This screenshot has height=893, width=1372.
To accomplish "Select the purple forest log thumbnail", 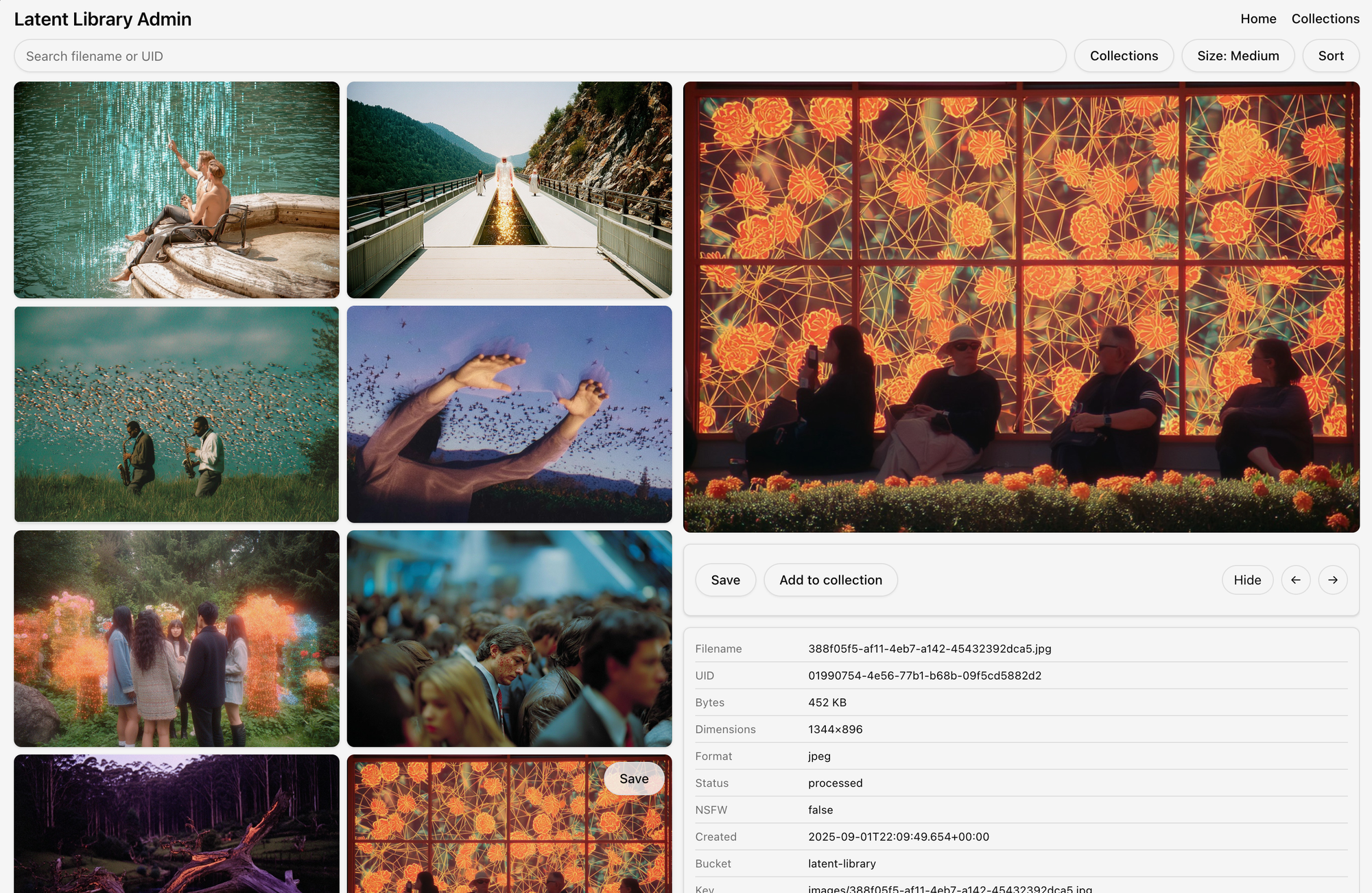I will click(176, 823).
